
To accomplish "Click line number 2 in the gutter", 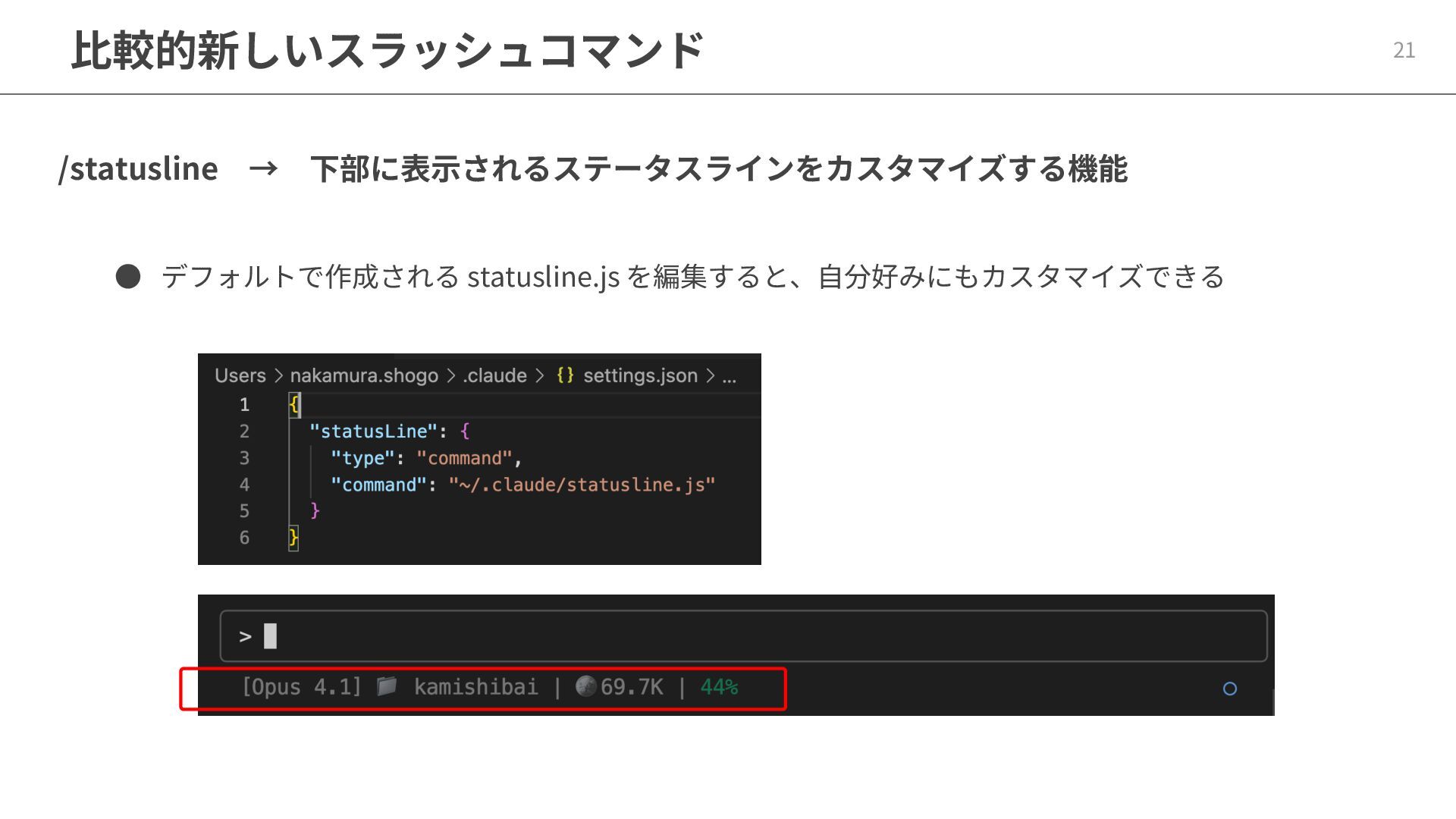I will [x=244, y=431].
